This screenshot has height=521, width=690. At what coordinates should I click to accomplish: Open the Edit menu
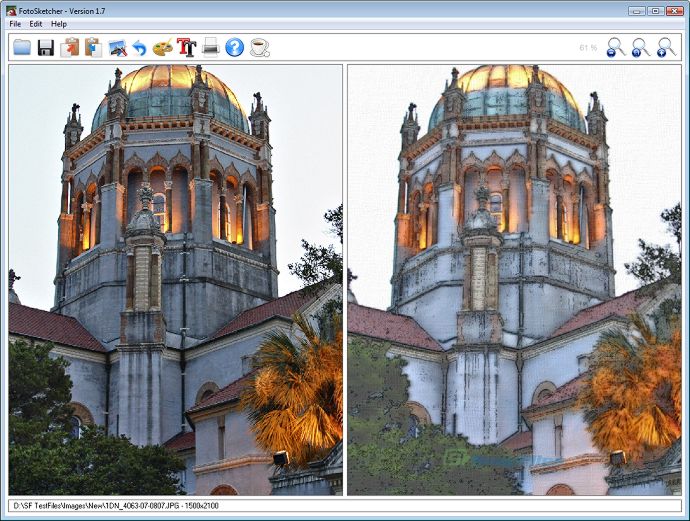pyautogui.click(x=35, y=23)
